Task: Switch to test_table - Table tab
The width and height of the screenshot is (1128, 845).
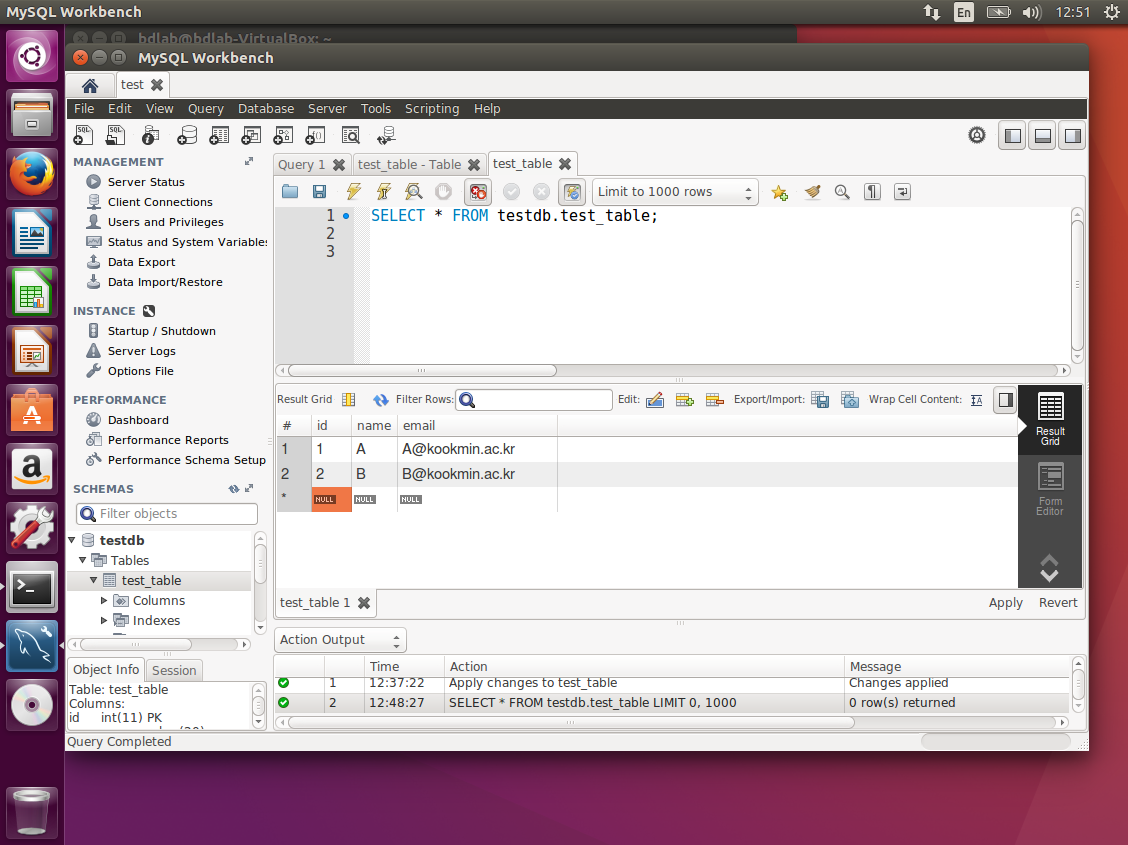Action: click(409, 165)
